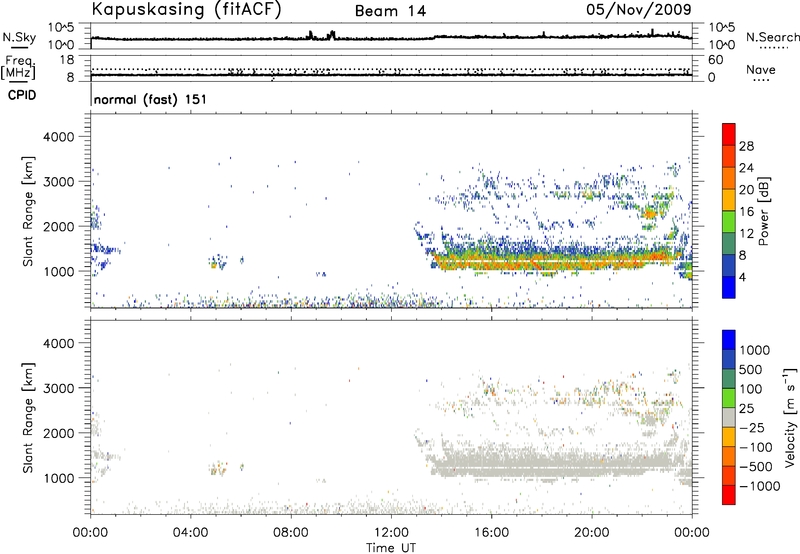Click the 60 tick on Nave axis
Image resolution: width=800 pixels, height=554 pixels.
click(715, 60)
